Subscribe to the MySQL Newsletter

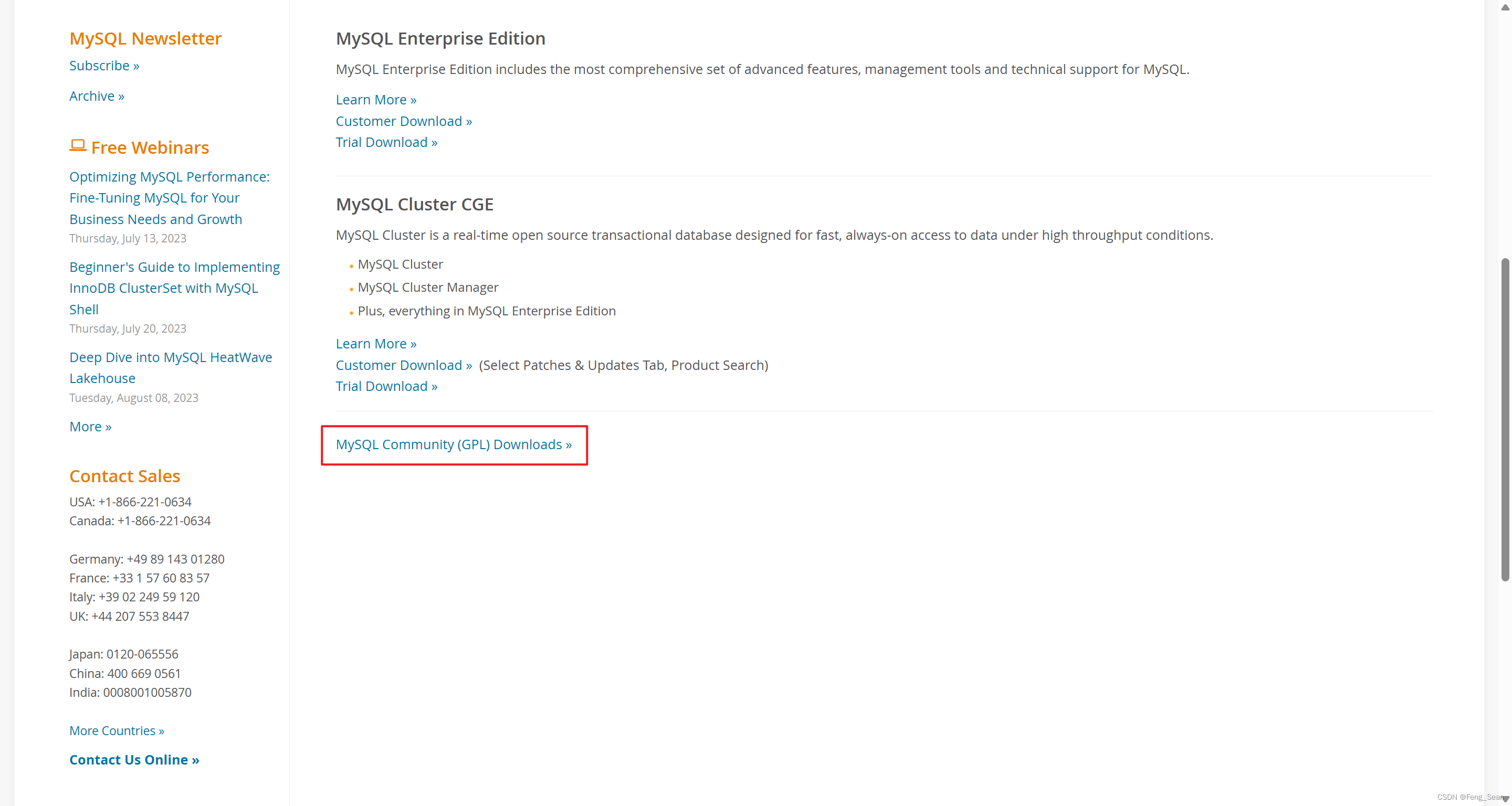(x=104, y=66)
